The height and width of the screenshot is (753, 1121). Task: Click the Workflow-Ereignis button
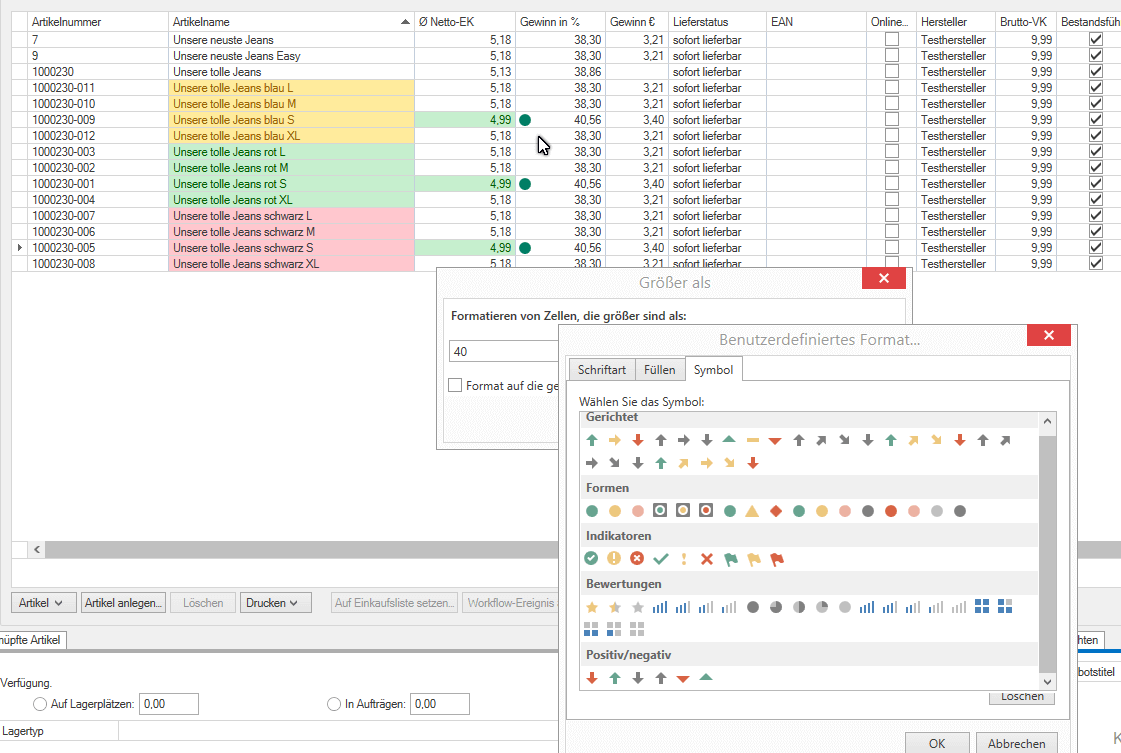(510, 603)
